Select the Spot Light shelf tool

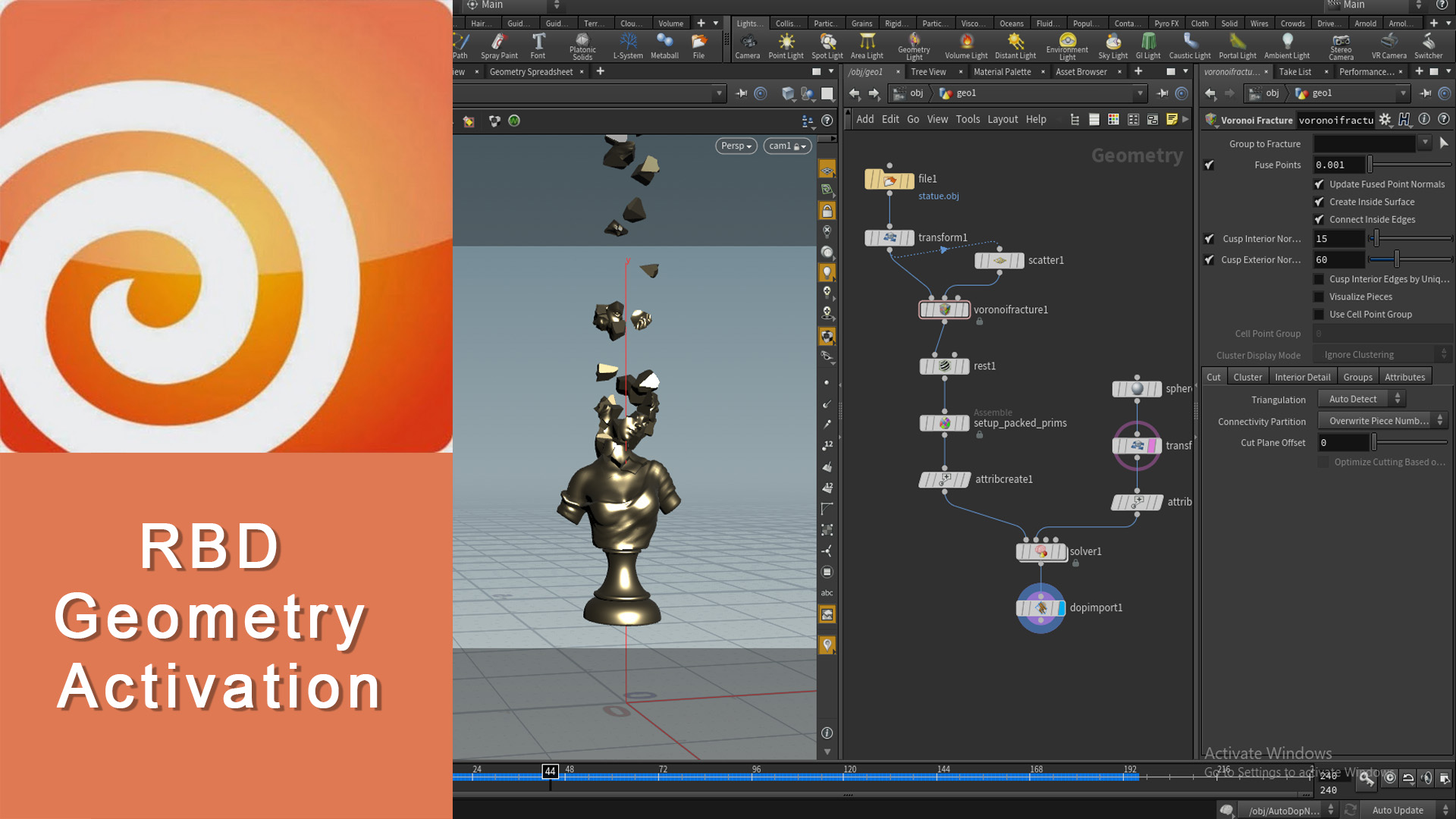(827, 44)
